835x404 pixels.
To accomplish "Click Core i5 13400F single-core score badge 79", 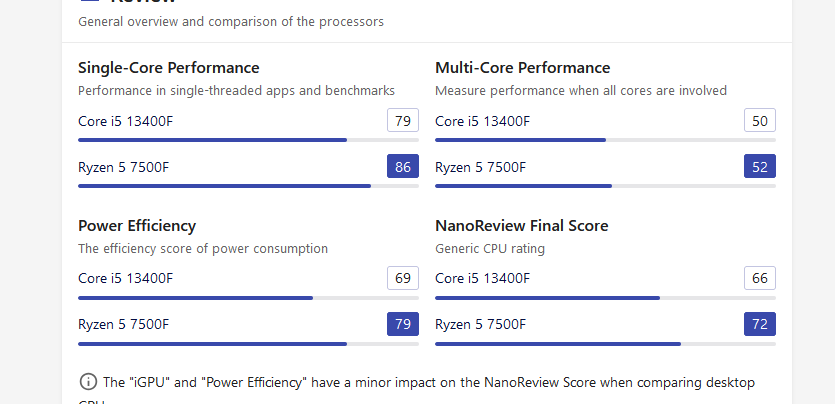I will [403, 121].
